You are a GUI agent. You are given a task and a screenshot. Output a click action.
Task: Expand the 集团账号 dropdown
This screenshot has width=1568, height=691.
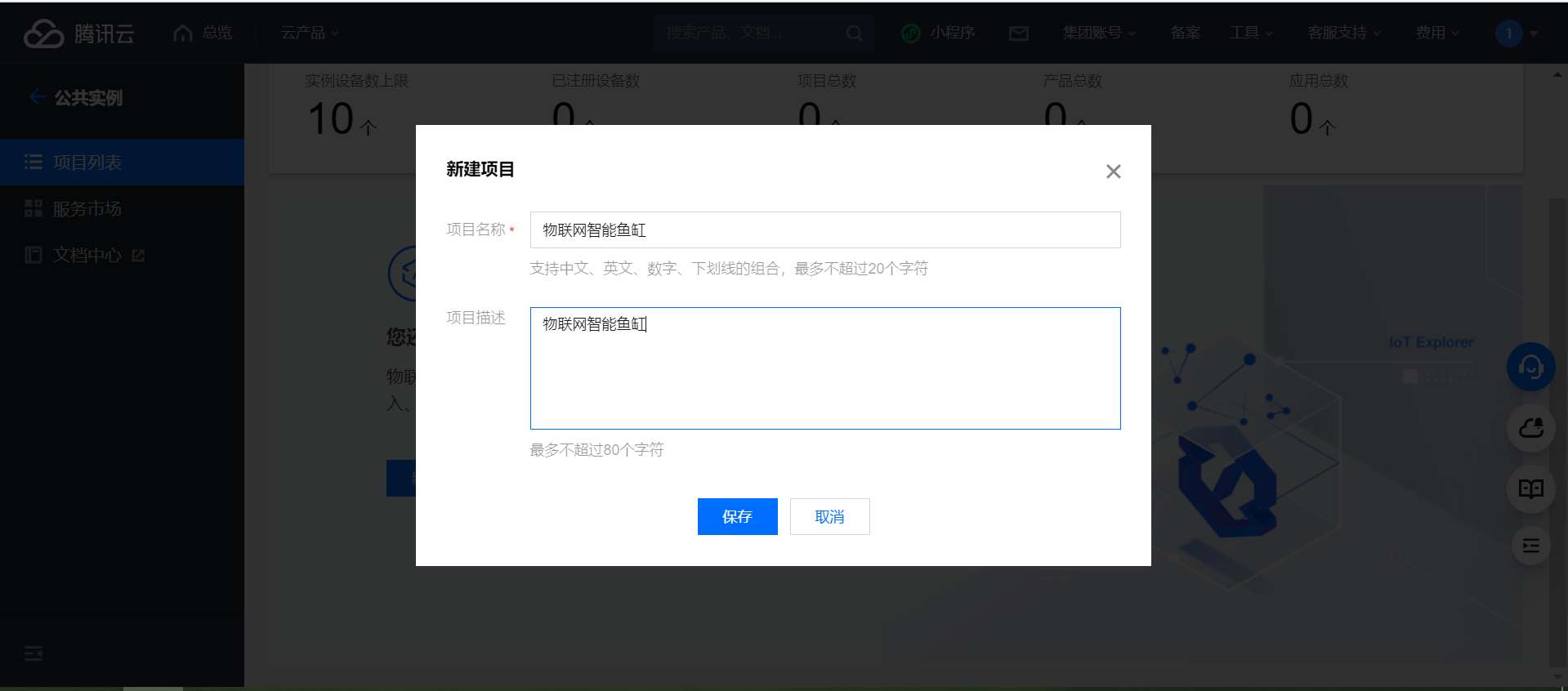1098,33
